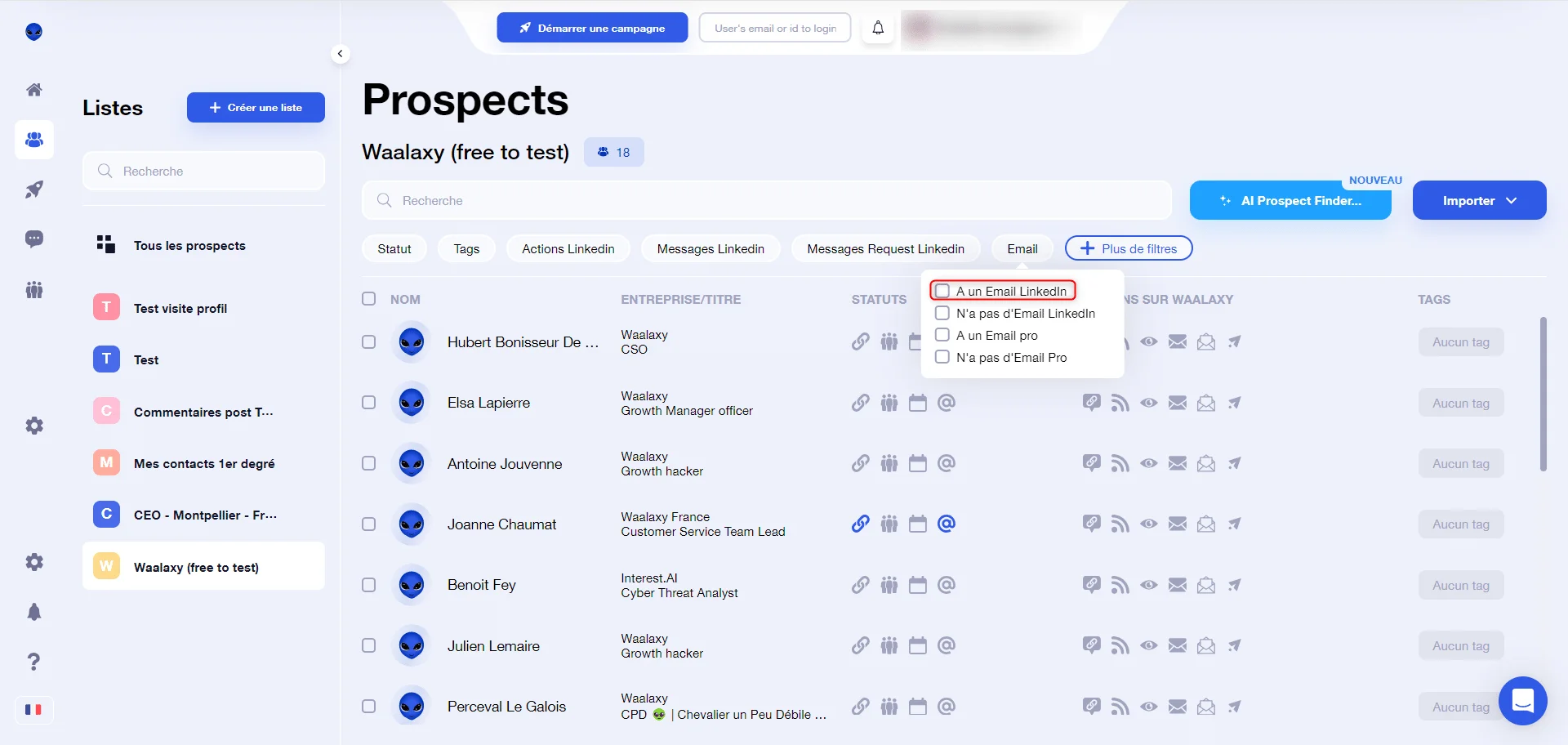Screen dimensions: 1568x745
Task: Open the Home icon in the sidebar
Action: (34, 90)
